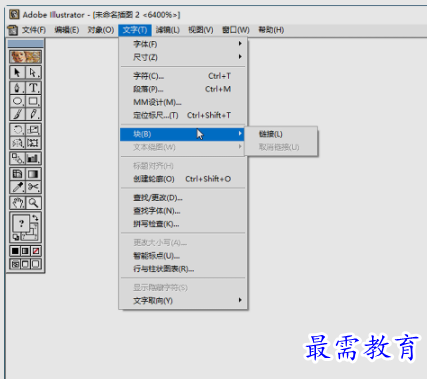This screenshot has height=379, width=427.
Task: Open the 编辑(E) menu
Action: [67, 30]
